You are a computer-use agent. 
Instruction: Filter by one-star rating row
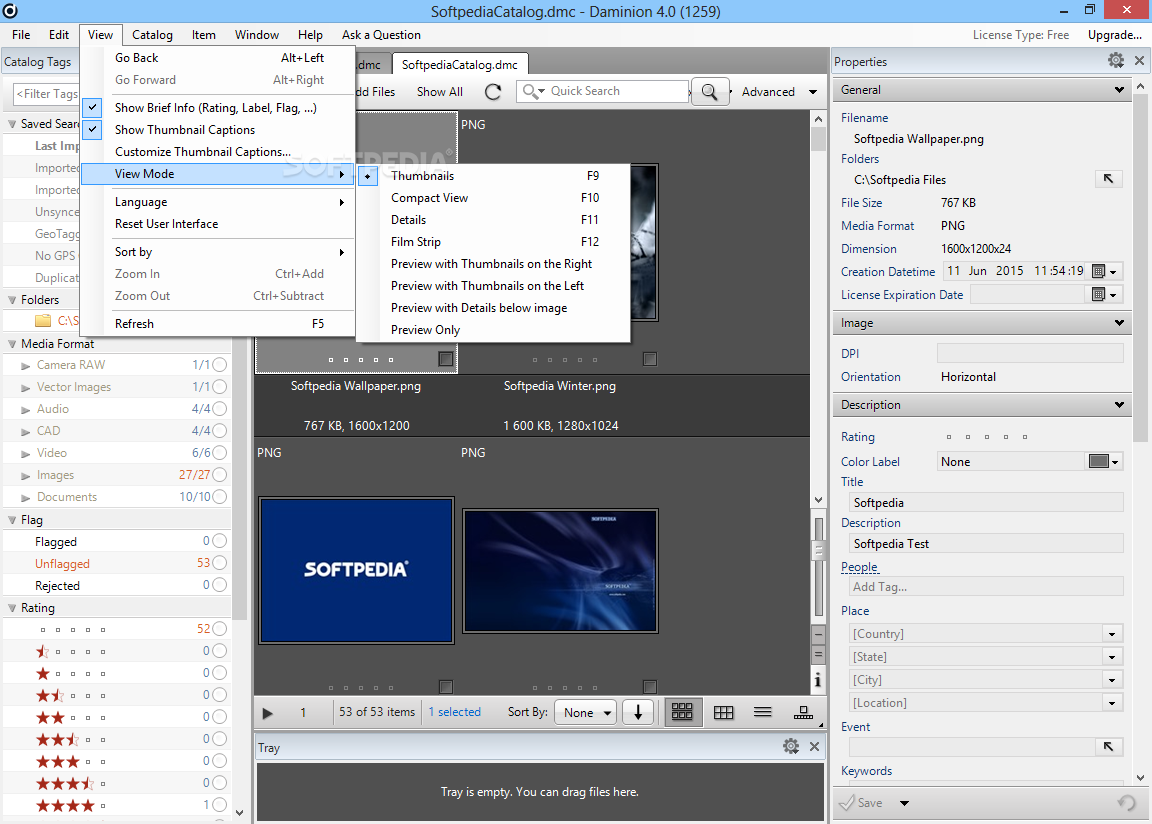[x=118, y=673]
